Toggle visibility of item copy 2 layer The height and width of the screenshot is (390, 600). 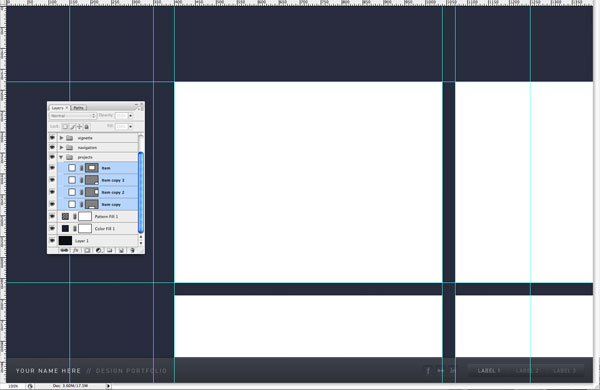point(52,192)
